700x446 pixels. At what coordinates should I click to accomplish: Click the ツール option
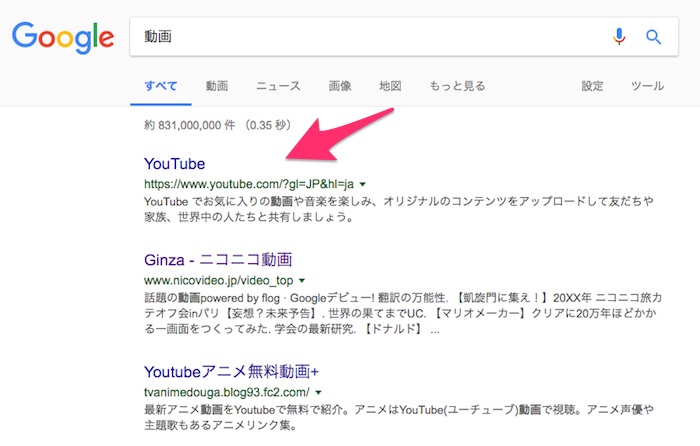(647, 86)
